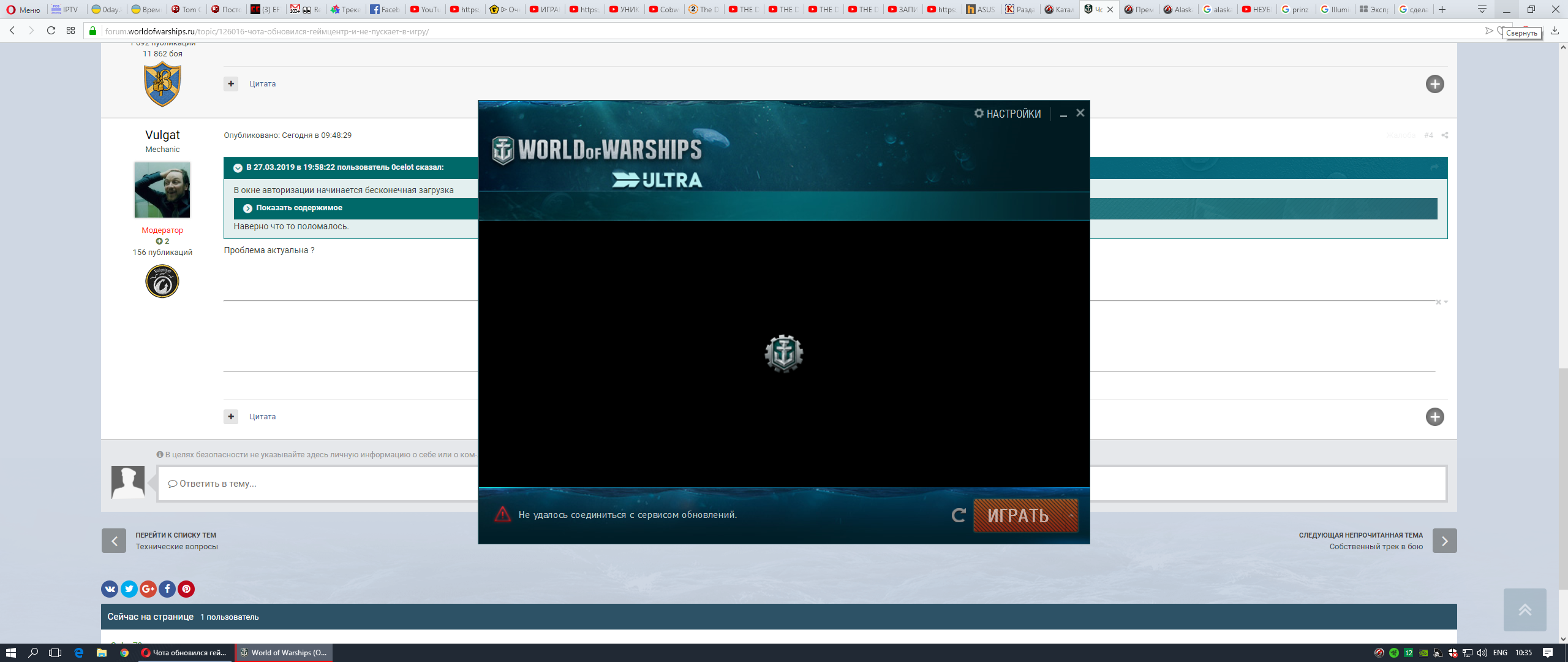Image resolution: width=1568 pixels, height=662 pixels.
Task: Open a new browser tab with plus
Action: click(1442, 9)
